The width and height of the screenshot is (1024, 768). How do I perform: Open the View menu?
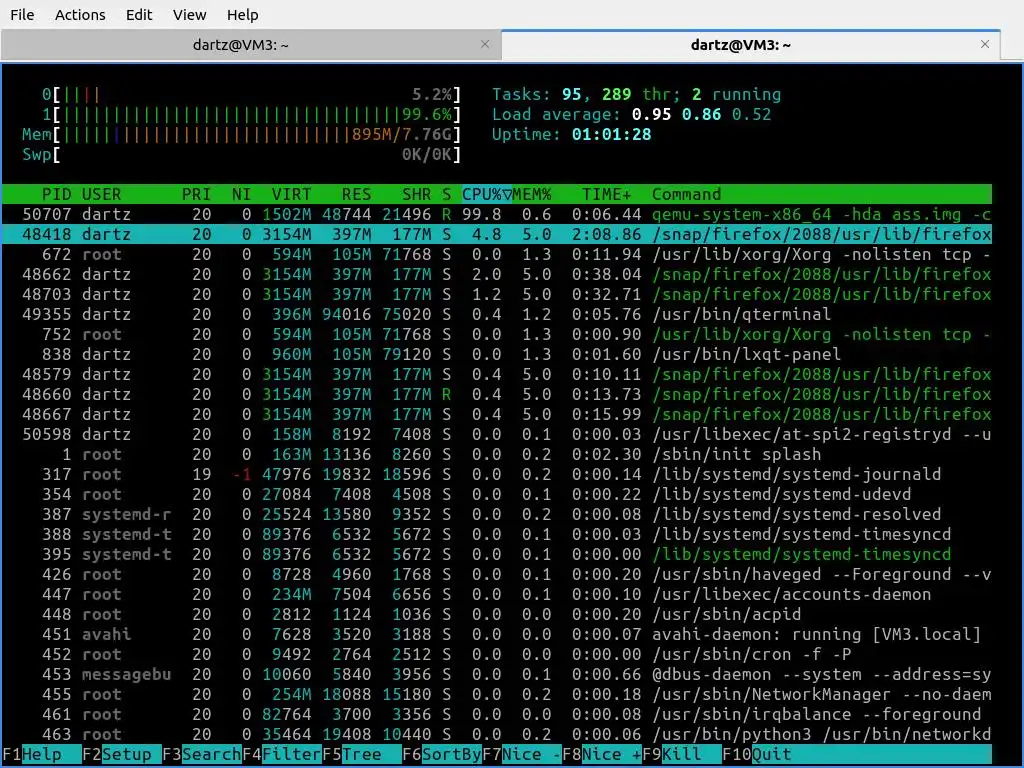coord(189,14)
